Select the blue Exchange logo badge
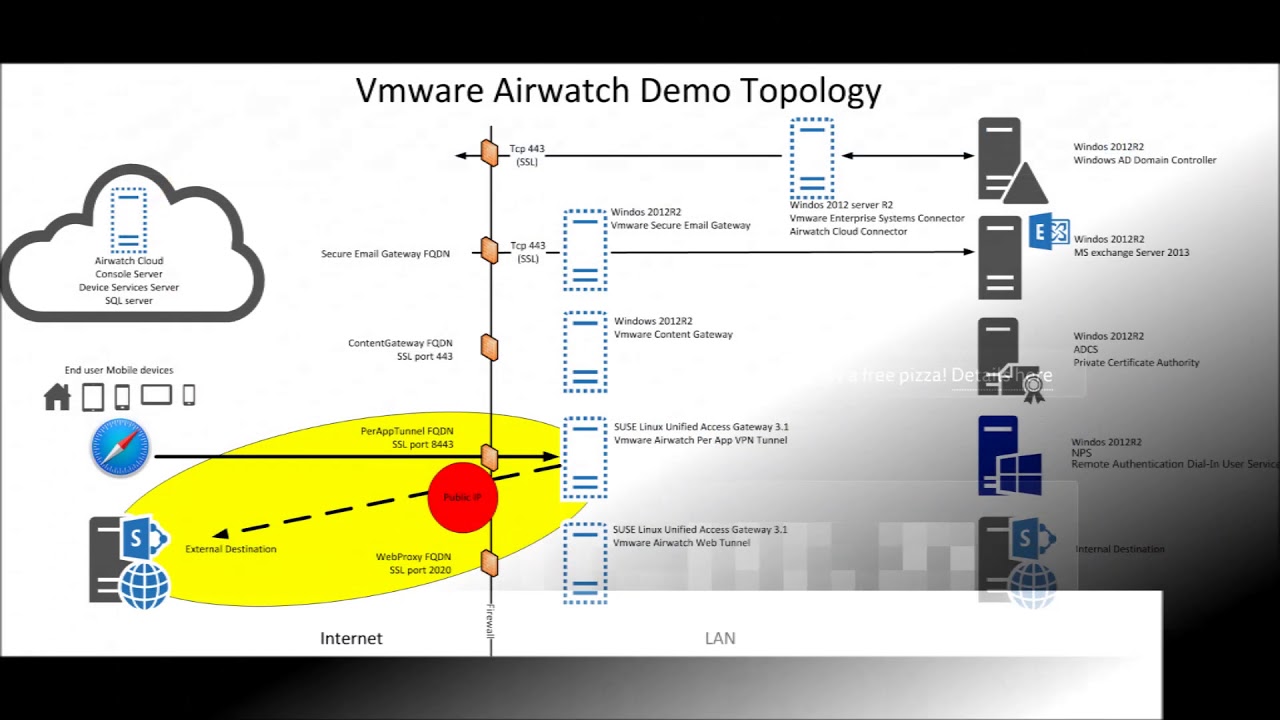This screenshot has height=720, width=1280. 1049,232
